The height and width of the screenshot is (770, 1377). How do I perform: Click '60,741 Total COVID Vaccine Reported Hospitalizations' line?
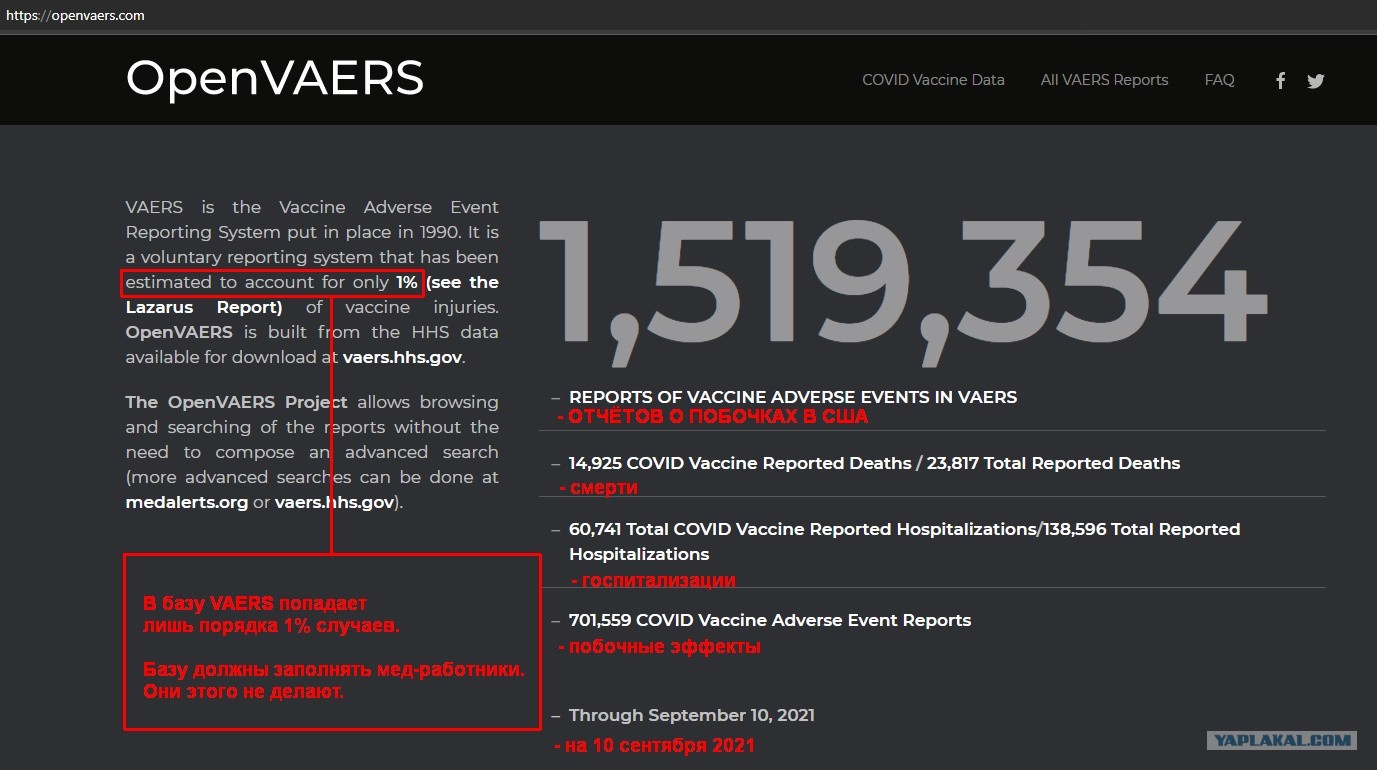[905, 541]
